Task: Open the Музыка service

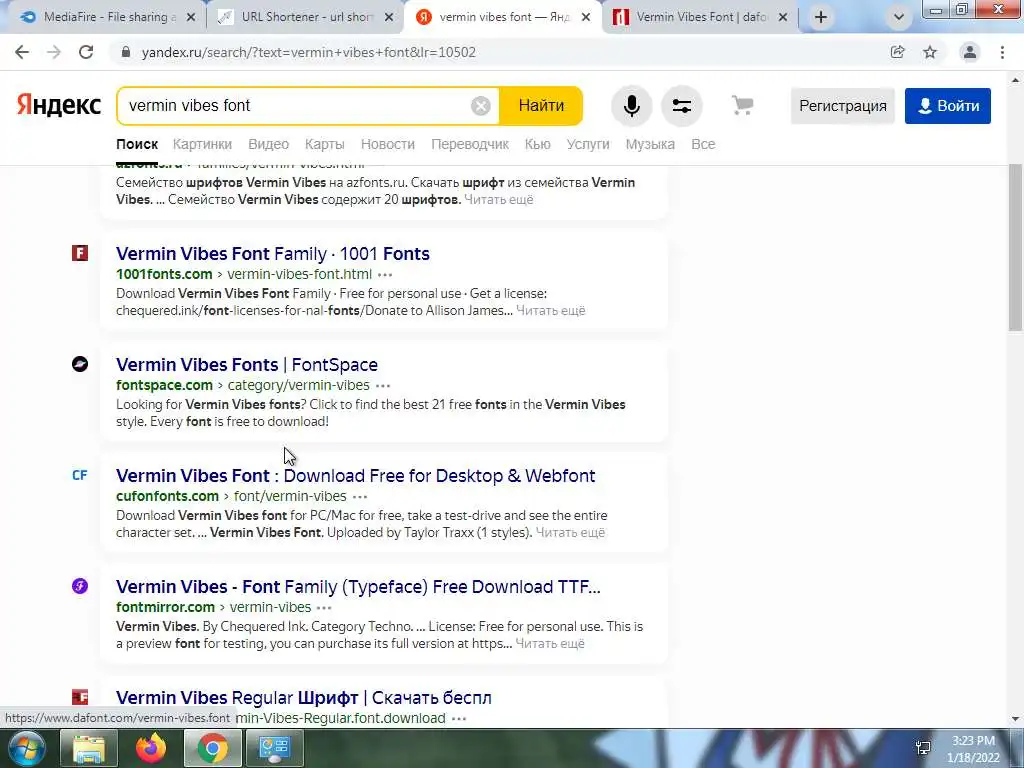Action: click(650, 144)
